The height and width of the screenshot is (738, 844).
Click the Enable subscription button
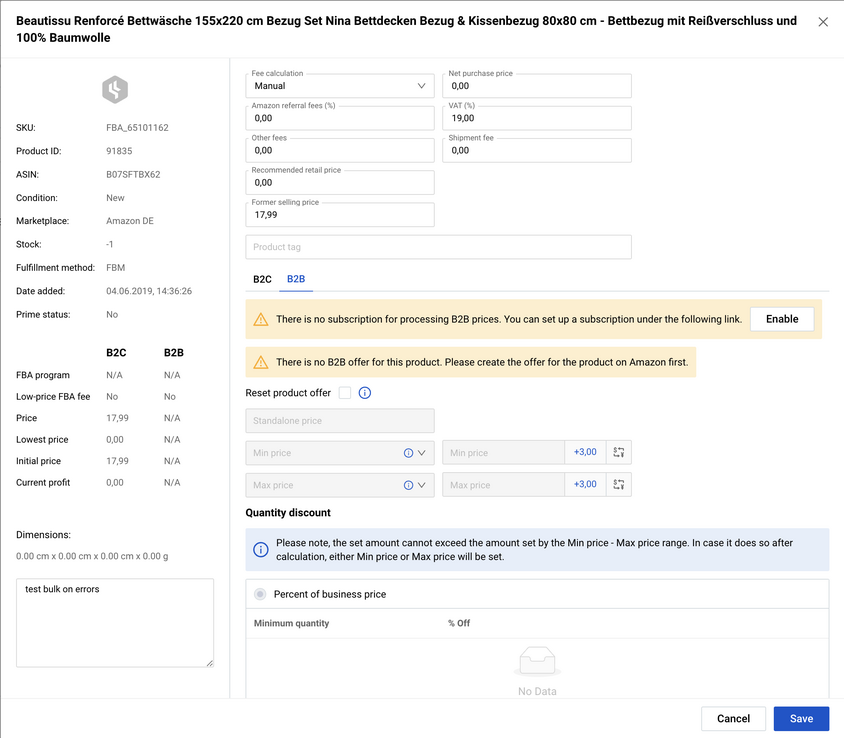[x=782, y=319]
